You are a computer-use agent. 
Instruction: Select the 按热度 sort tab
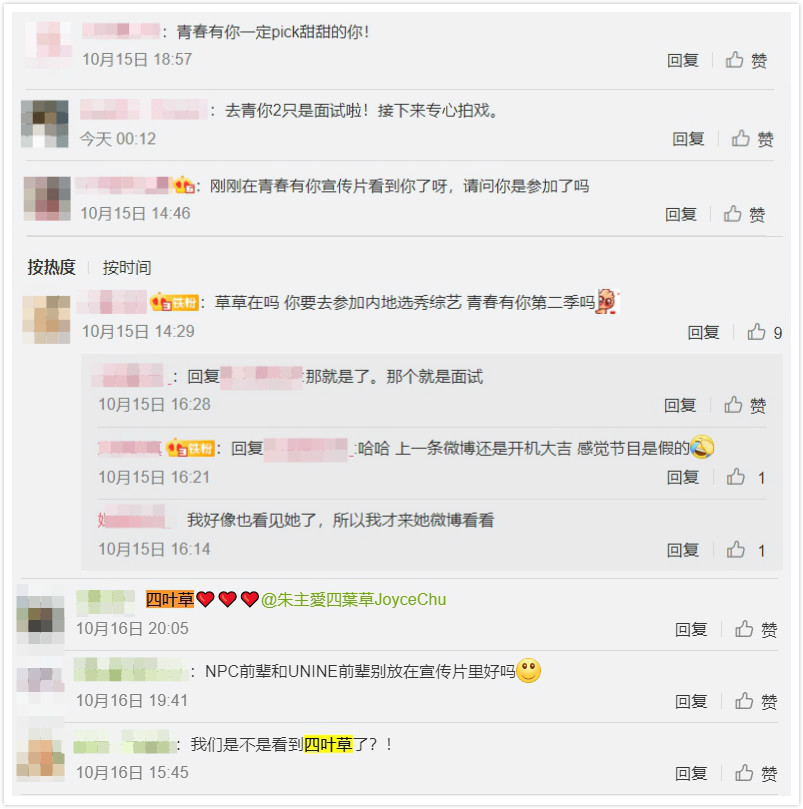tap(52, 267)
